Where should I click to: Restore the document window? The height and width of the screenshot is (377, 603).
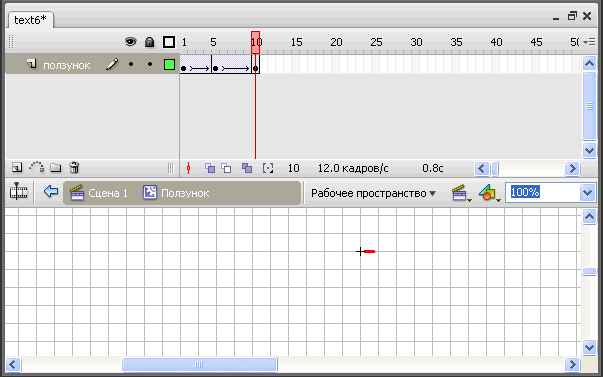572,16
